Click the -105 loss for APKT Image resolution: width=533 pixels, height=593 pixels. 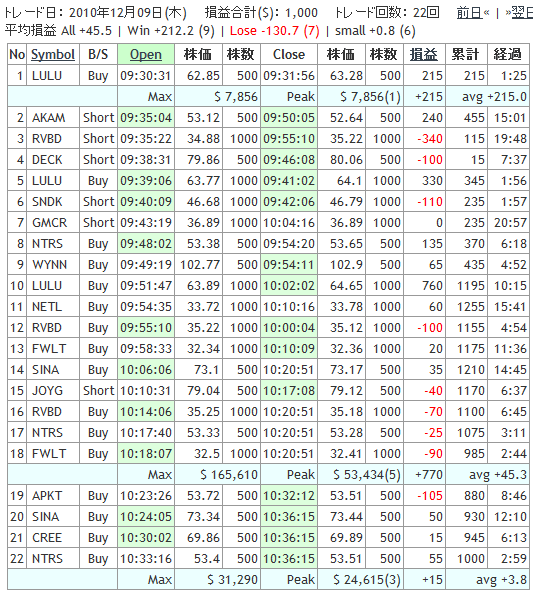[x=430, y=496]
